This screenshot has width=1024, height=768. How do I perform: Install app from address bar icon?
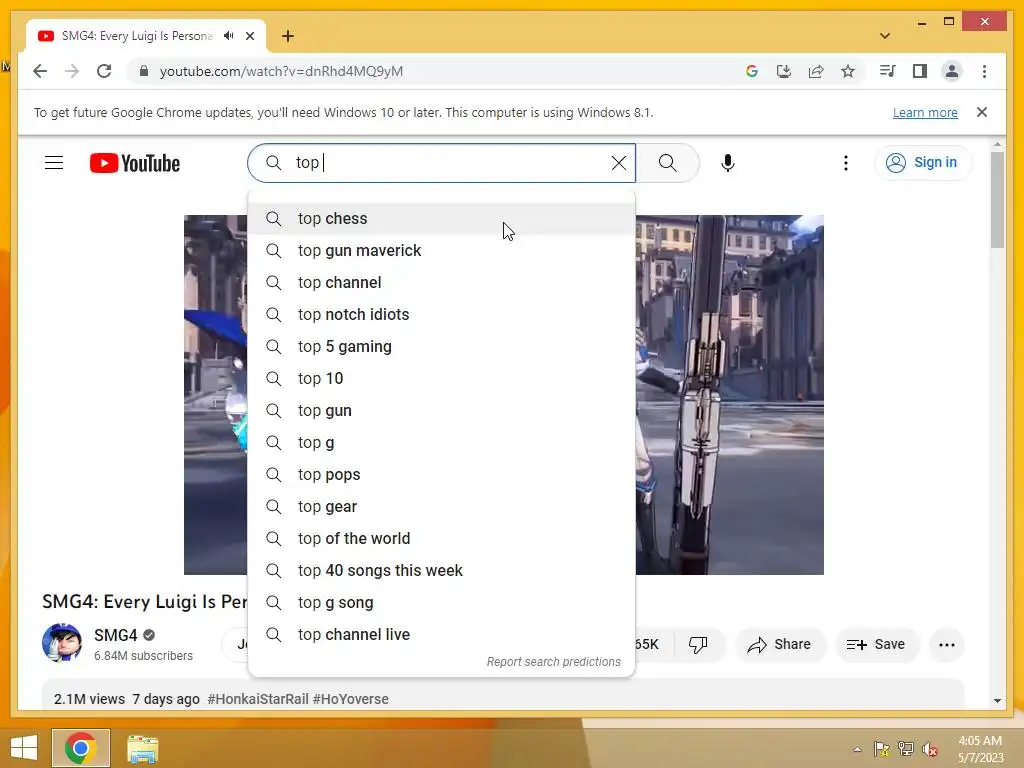coord(784,71)
